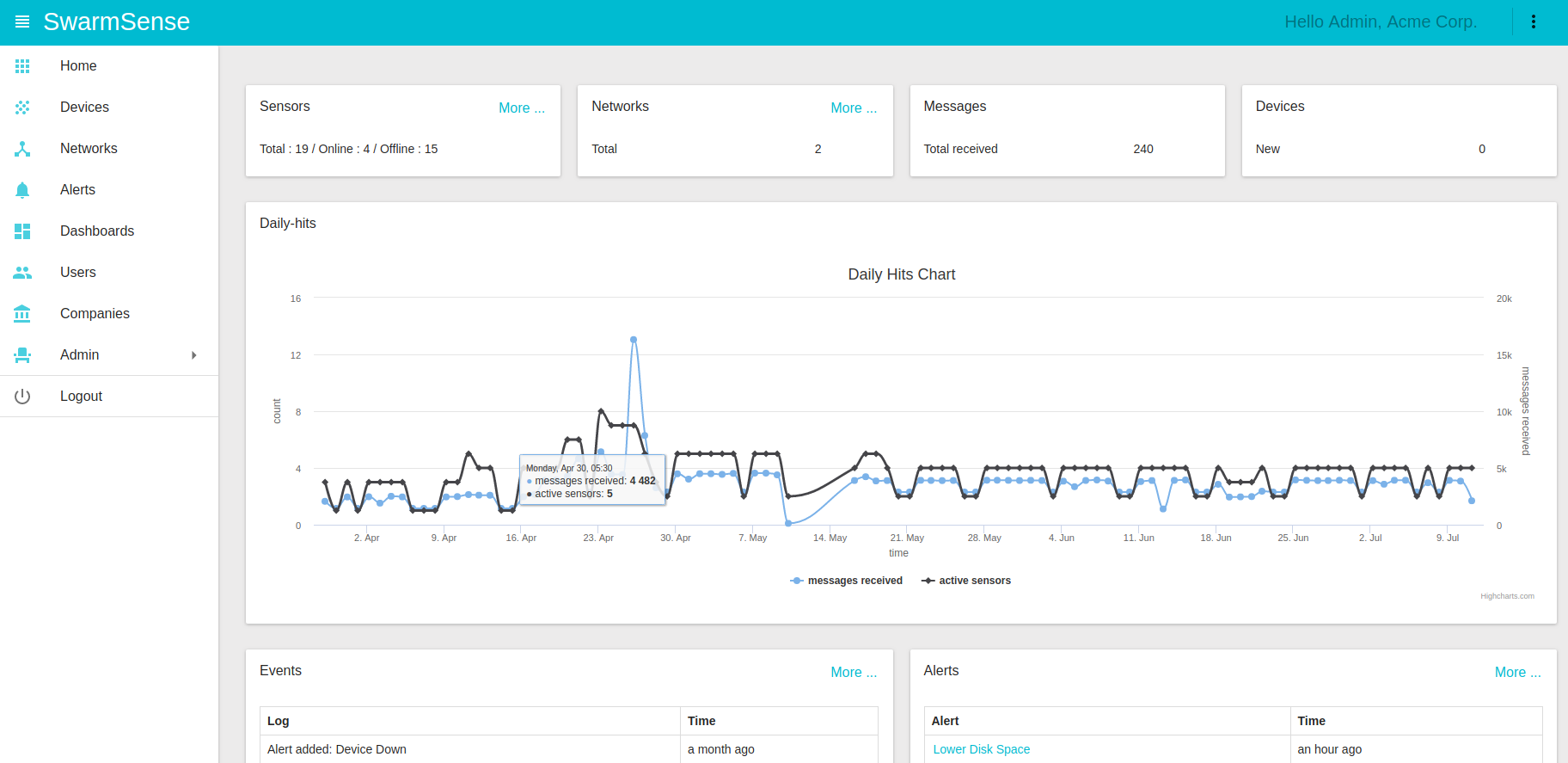Open Networks in the sidebar
The height and width of the screenshot is (763, 1568).
pos(109,149)
